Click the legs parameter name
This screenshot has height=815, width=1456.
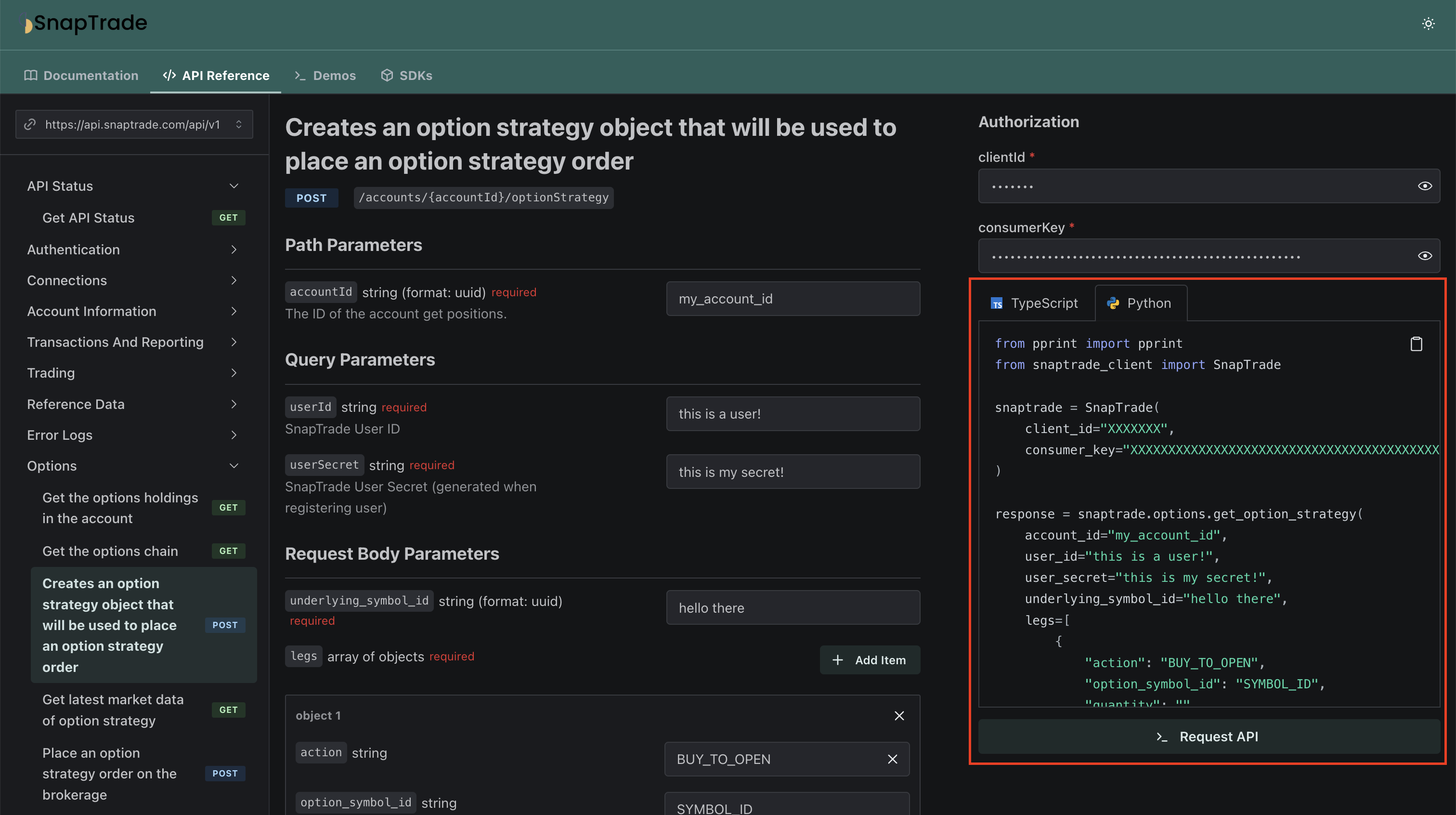click(x=303, y=656)
